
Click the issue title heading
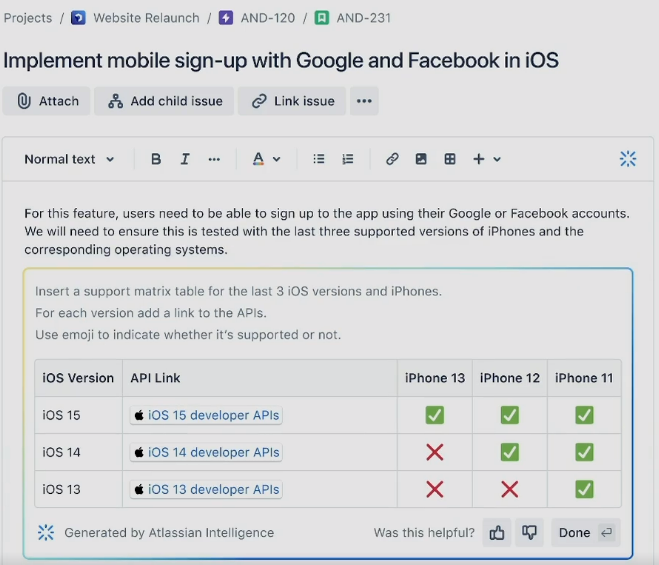point(281,60)
